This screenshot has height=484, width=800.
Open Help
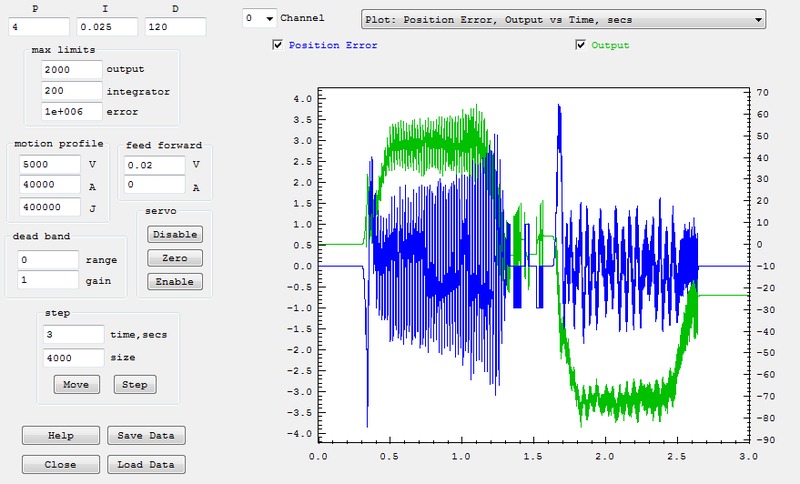pyautogui.click(x=61, y=436)
